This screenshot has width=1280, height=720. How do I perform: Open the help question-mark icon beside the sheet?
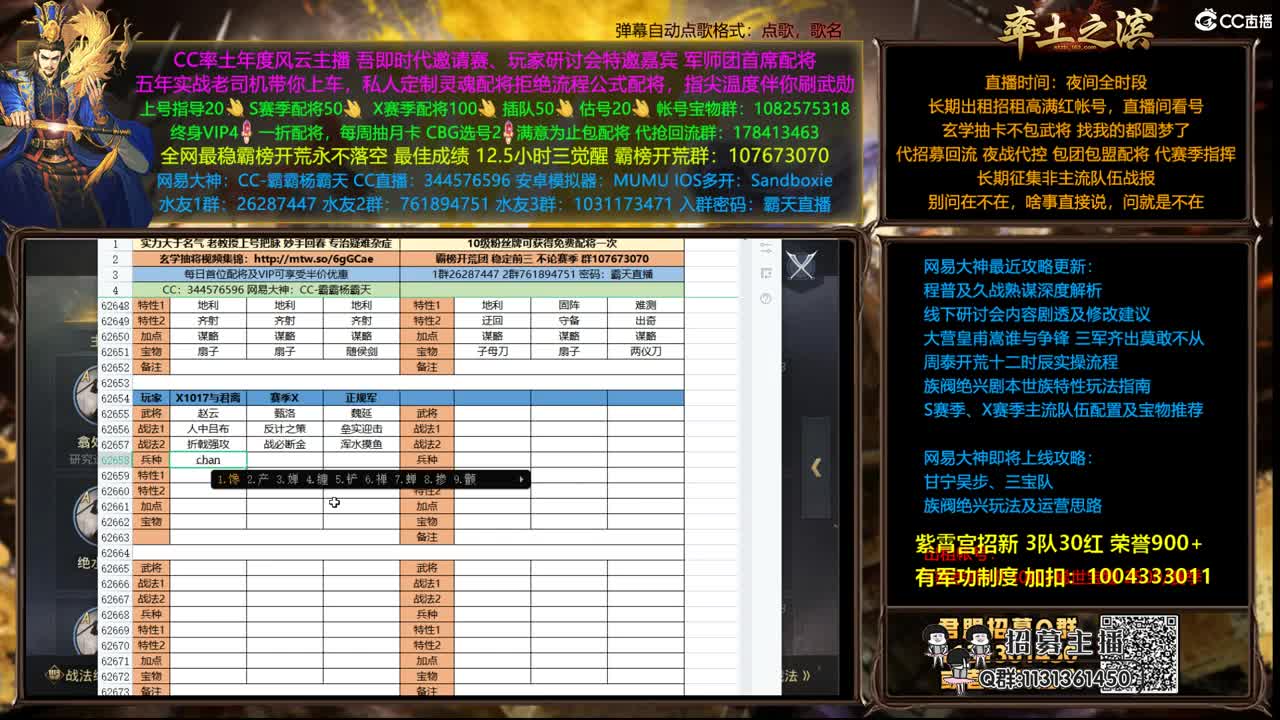[x=766, y=298]
